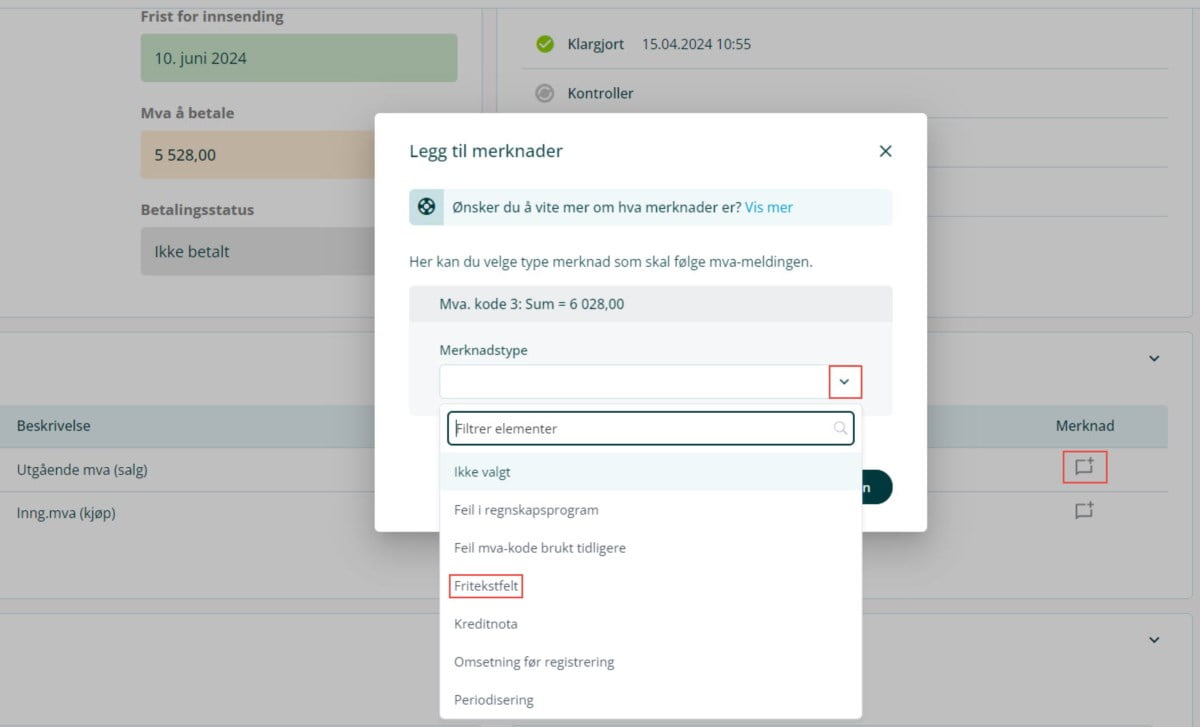The image size is (1200, 727).
Task: Expand the bottom section chevron
Action: tap(1154, 639)
